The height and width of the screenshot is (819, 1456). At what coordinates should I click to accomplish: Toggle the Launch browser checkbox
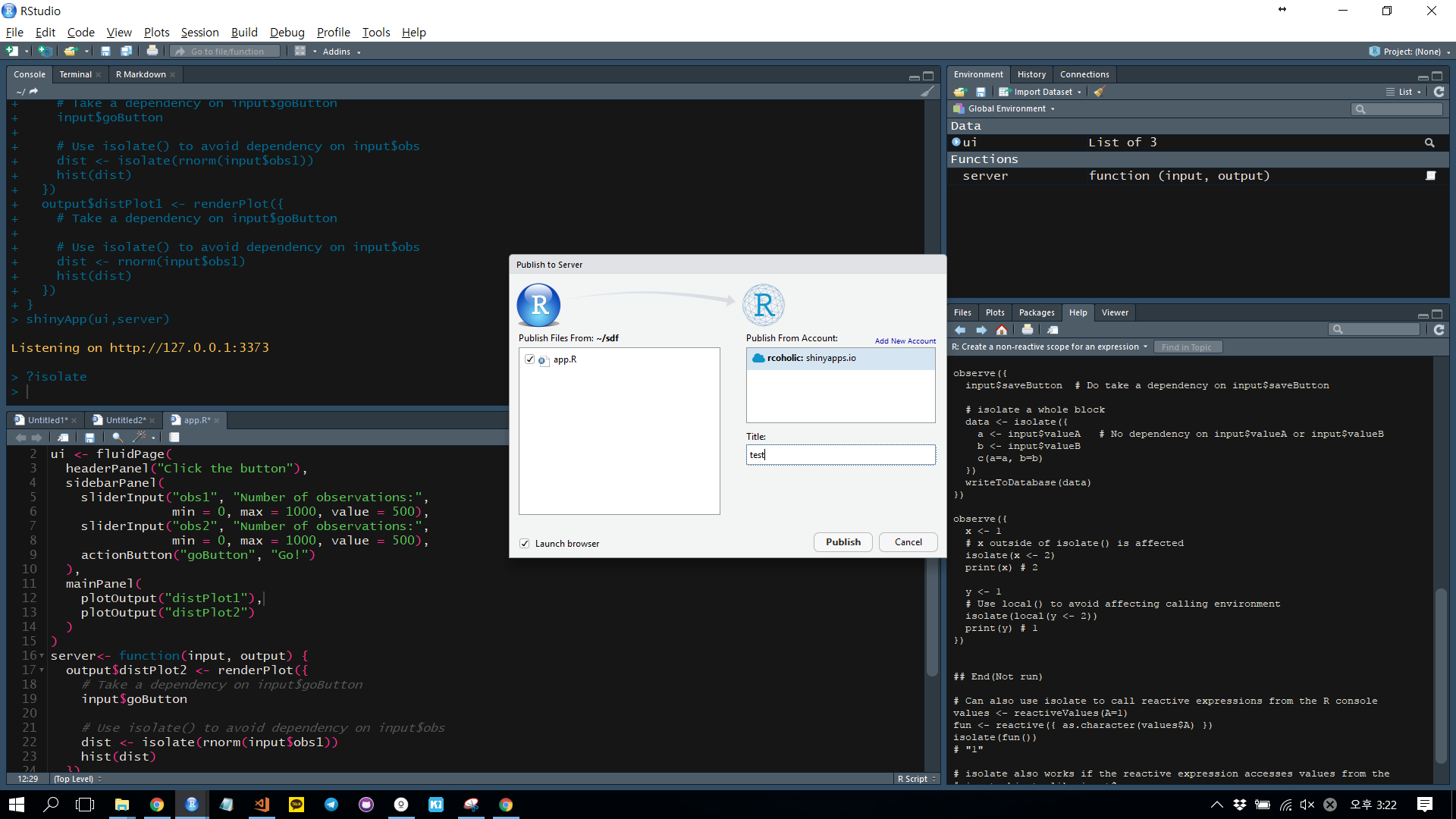(x=525, y=544)
